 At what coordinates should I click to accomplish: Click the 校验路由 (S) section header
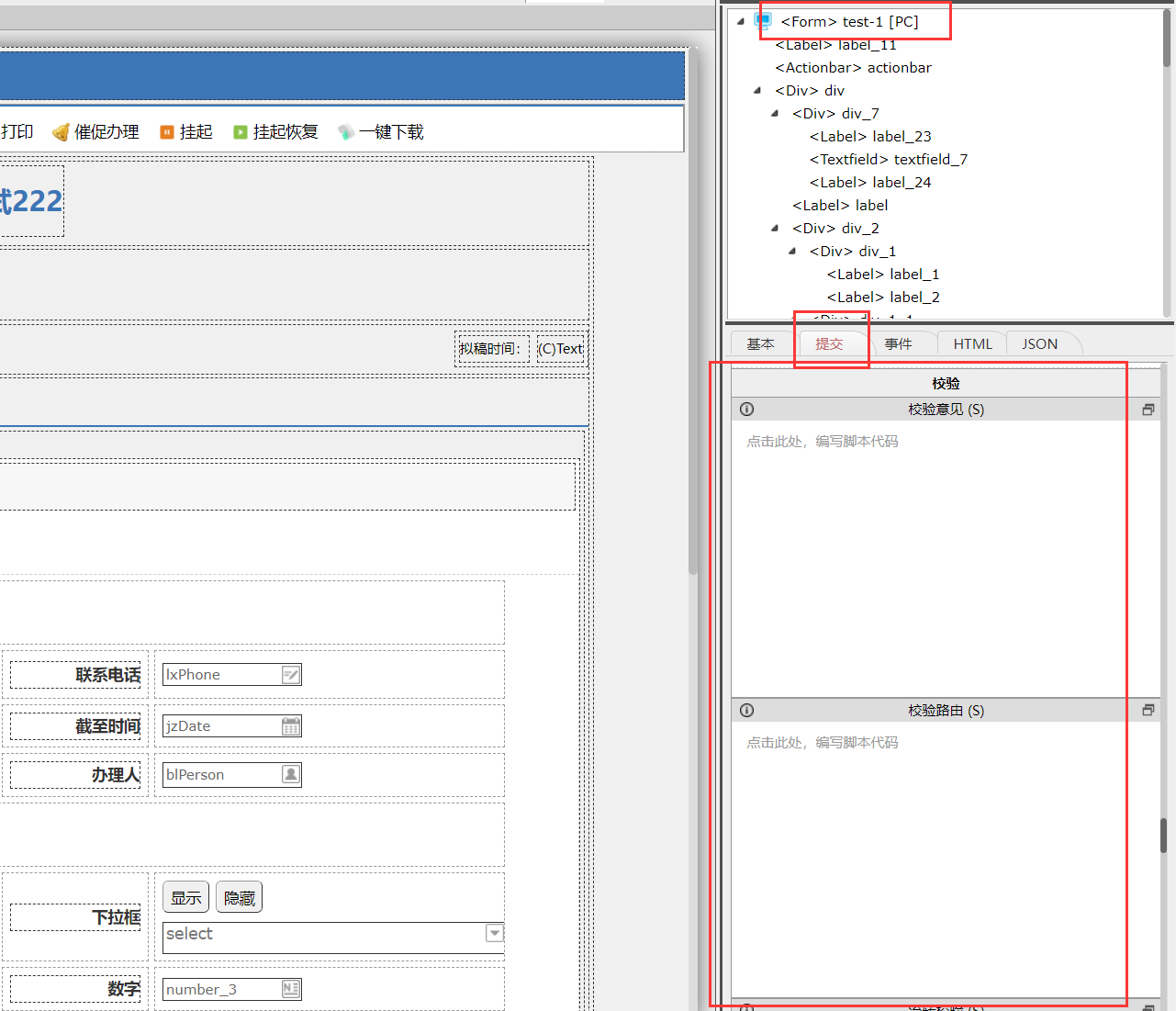click(946, 710)
